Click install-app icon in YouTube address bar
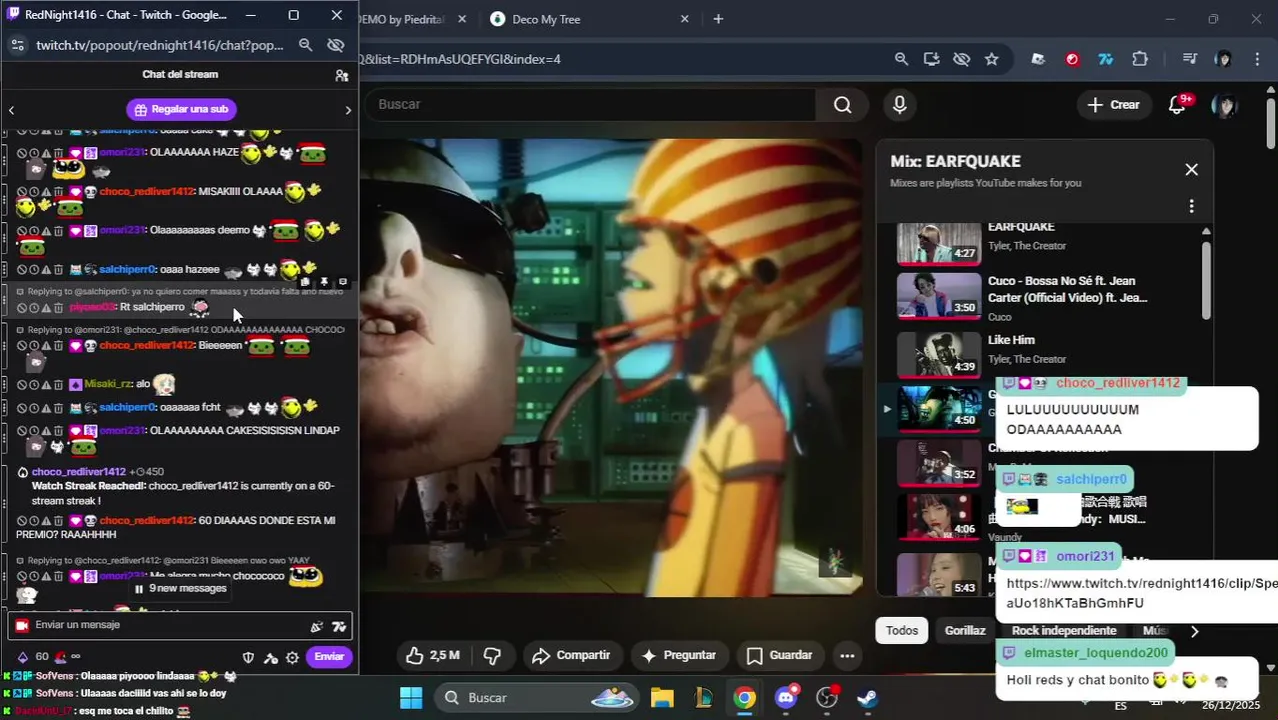This screenshot has height=720, width=1278. (x=932, y=59)
